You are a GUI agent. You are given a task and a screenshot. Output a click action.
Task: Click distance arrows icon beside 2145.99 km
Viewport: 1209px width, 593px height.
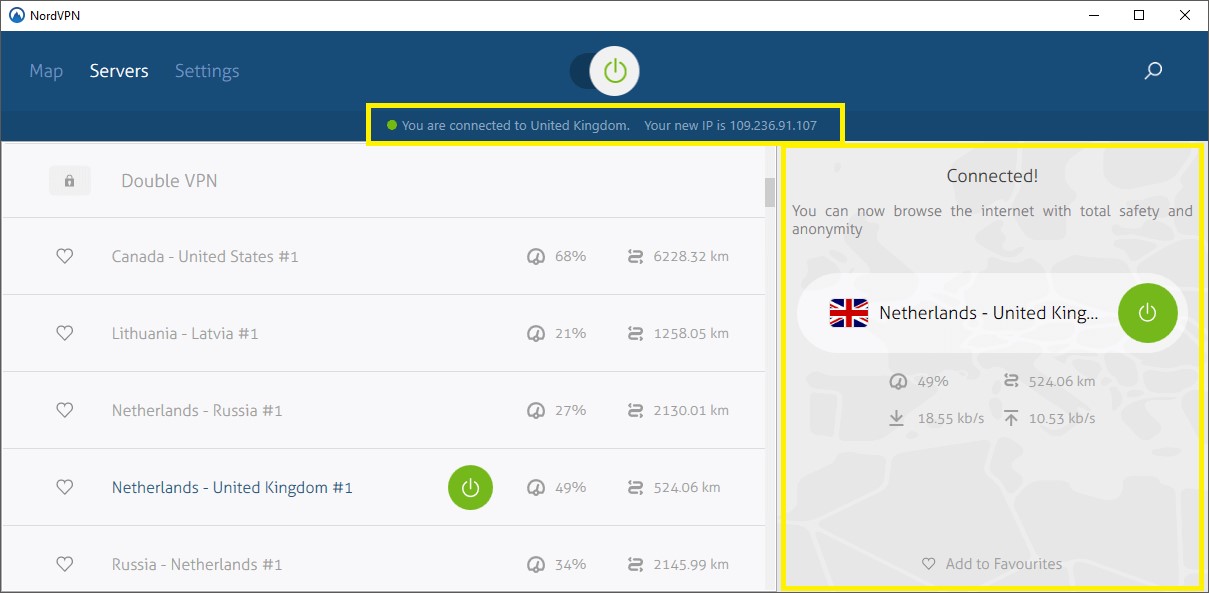coord(635,564)
